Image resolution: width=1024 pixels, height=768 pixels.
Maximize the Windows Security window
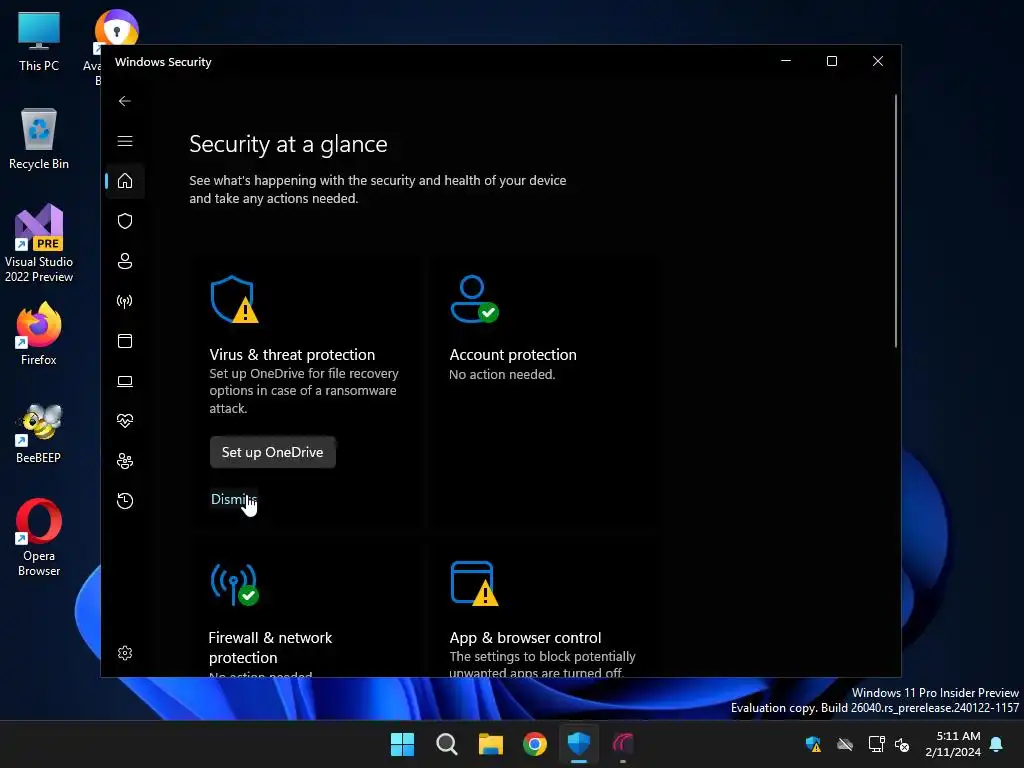832,61
